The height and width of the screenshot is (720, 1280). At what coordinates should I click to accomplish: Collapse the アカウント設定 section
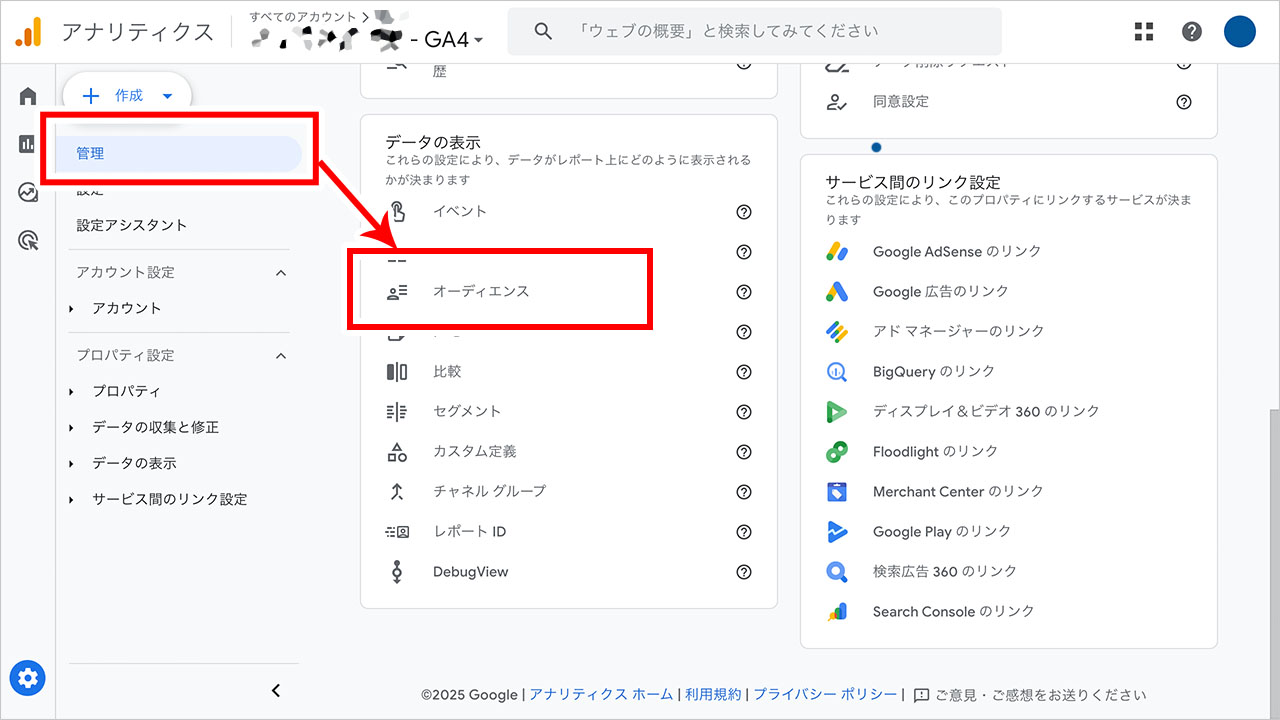click(281, 273)
